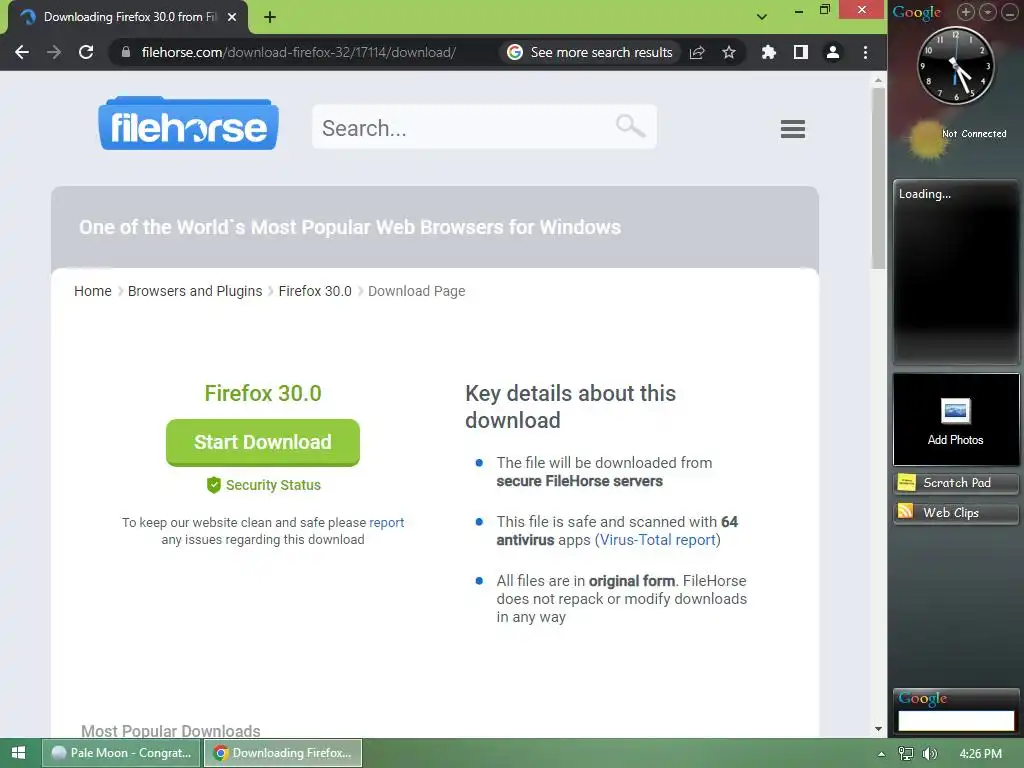Open the Chrome profile avatar icon
The width and height of the screenshot is (1024, 768).
pos(833,52)
